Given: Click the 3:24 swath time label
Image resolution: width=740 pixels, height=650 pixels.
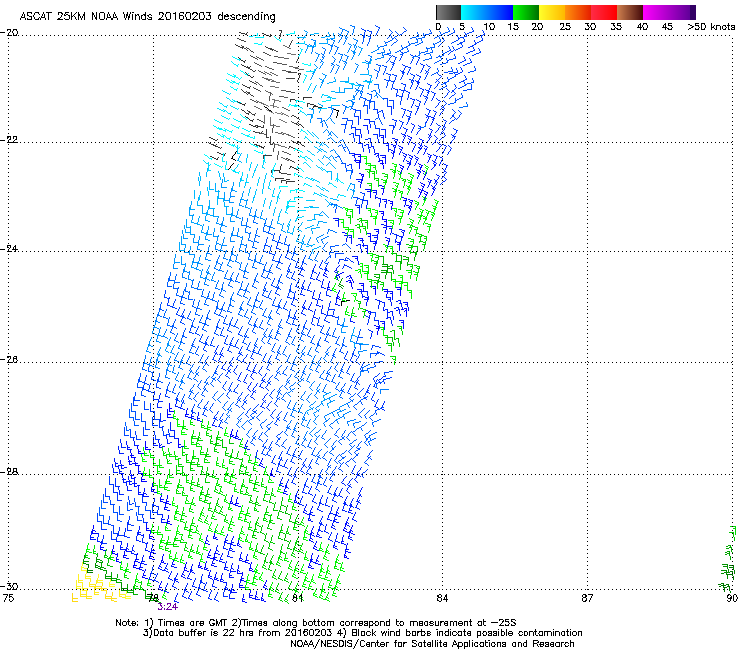Looking at the screenshot, I should [168, 607].
